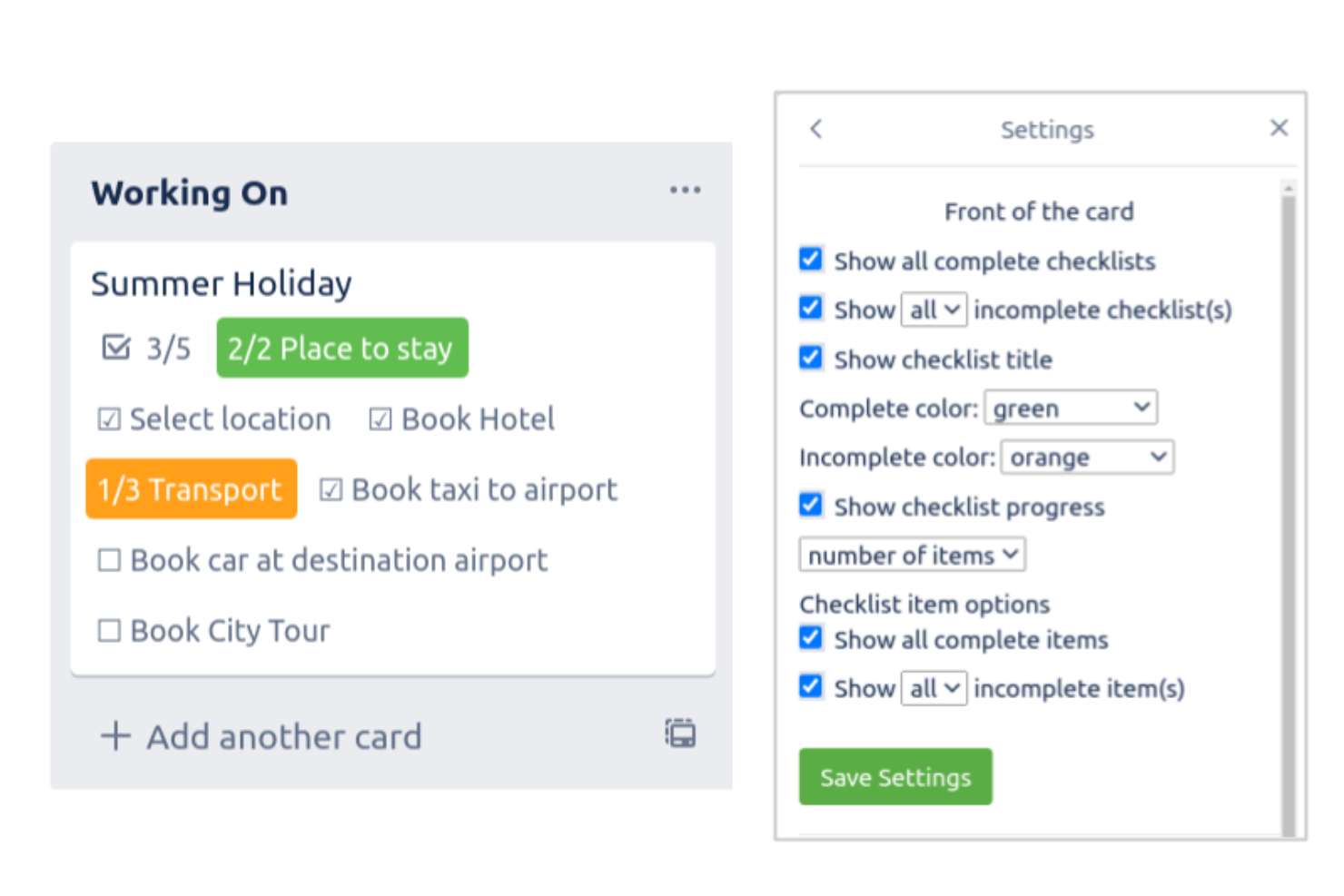The height and width of the screenshot is (896, 1344).
Task: Click the checklist badge showing 3/5
Action: (x=143, y=348)
